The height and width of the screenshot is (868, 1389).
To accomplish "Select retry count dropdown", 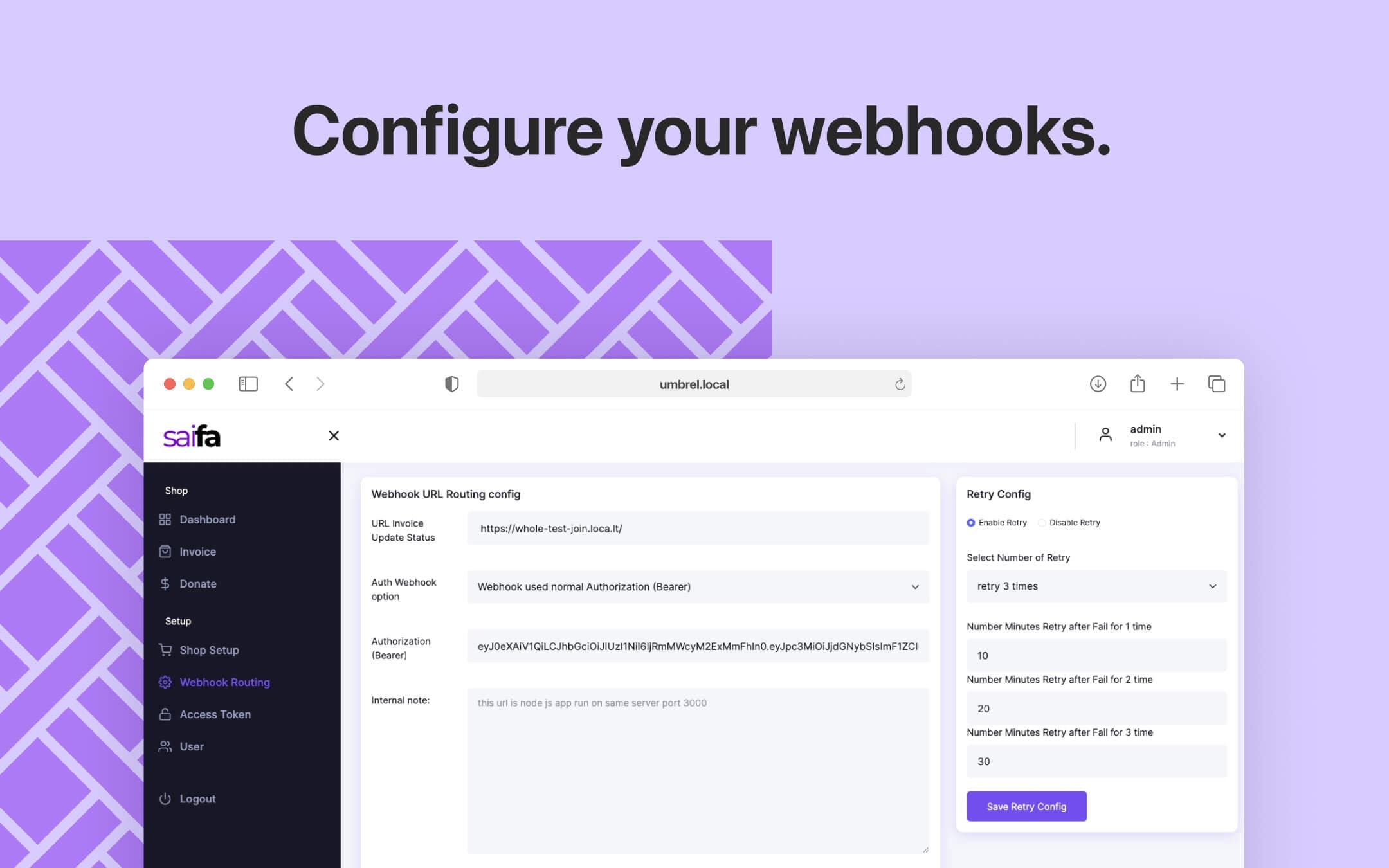I will (1096, 586).
